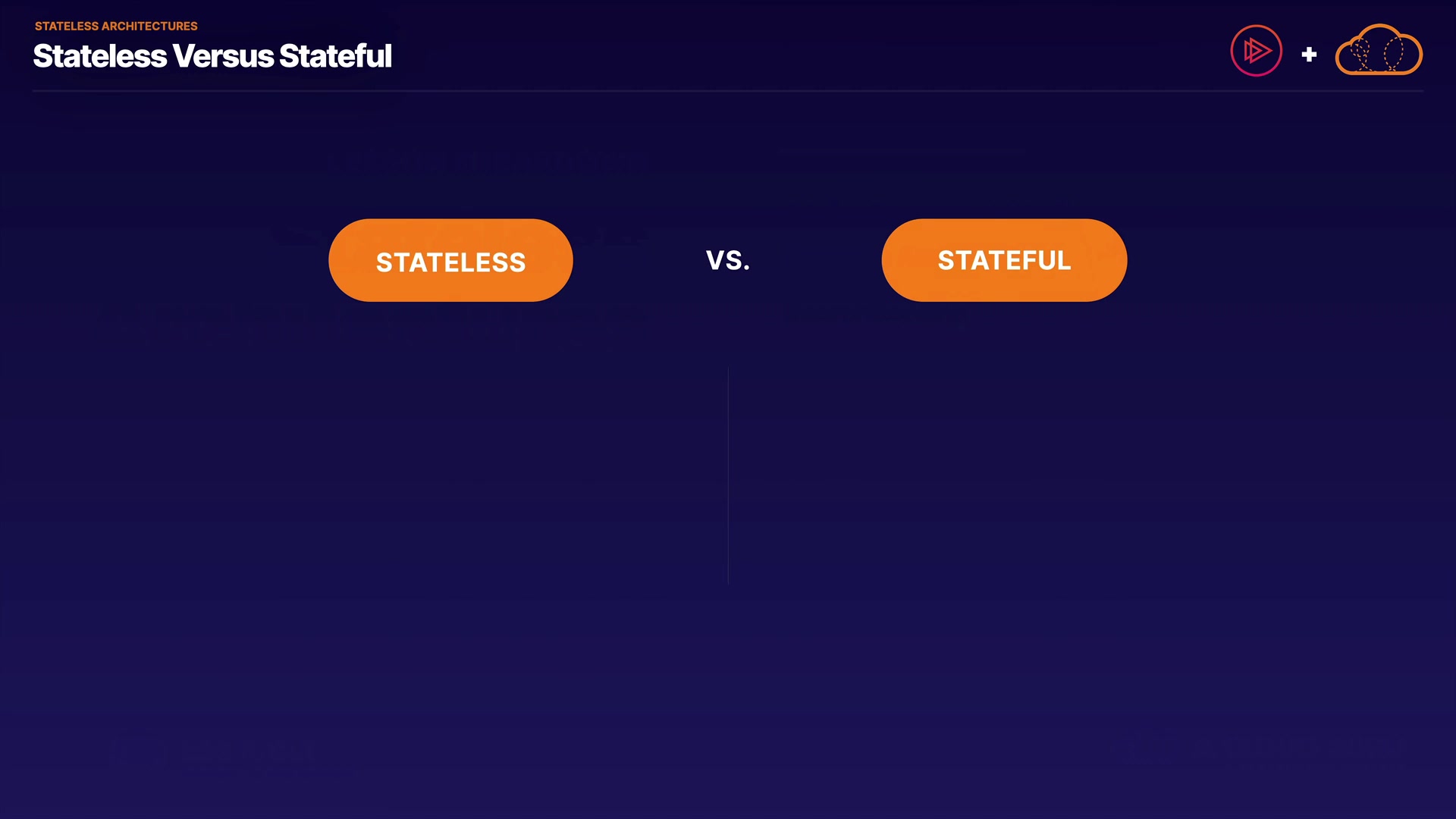This screenshot has height=819, width=1456.
Task: Click the word Versus in the slide title
Action: tap(223, 56)
